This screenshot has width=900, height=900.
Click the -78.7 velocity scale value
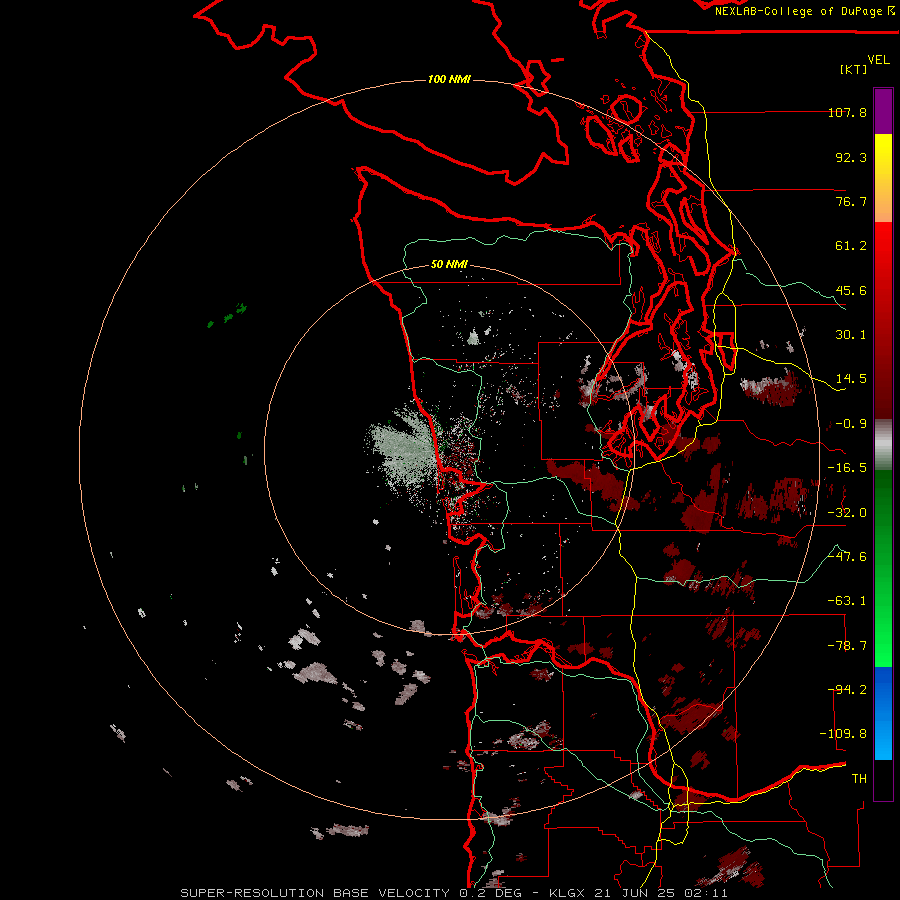click(847, 646)
